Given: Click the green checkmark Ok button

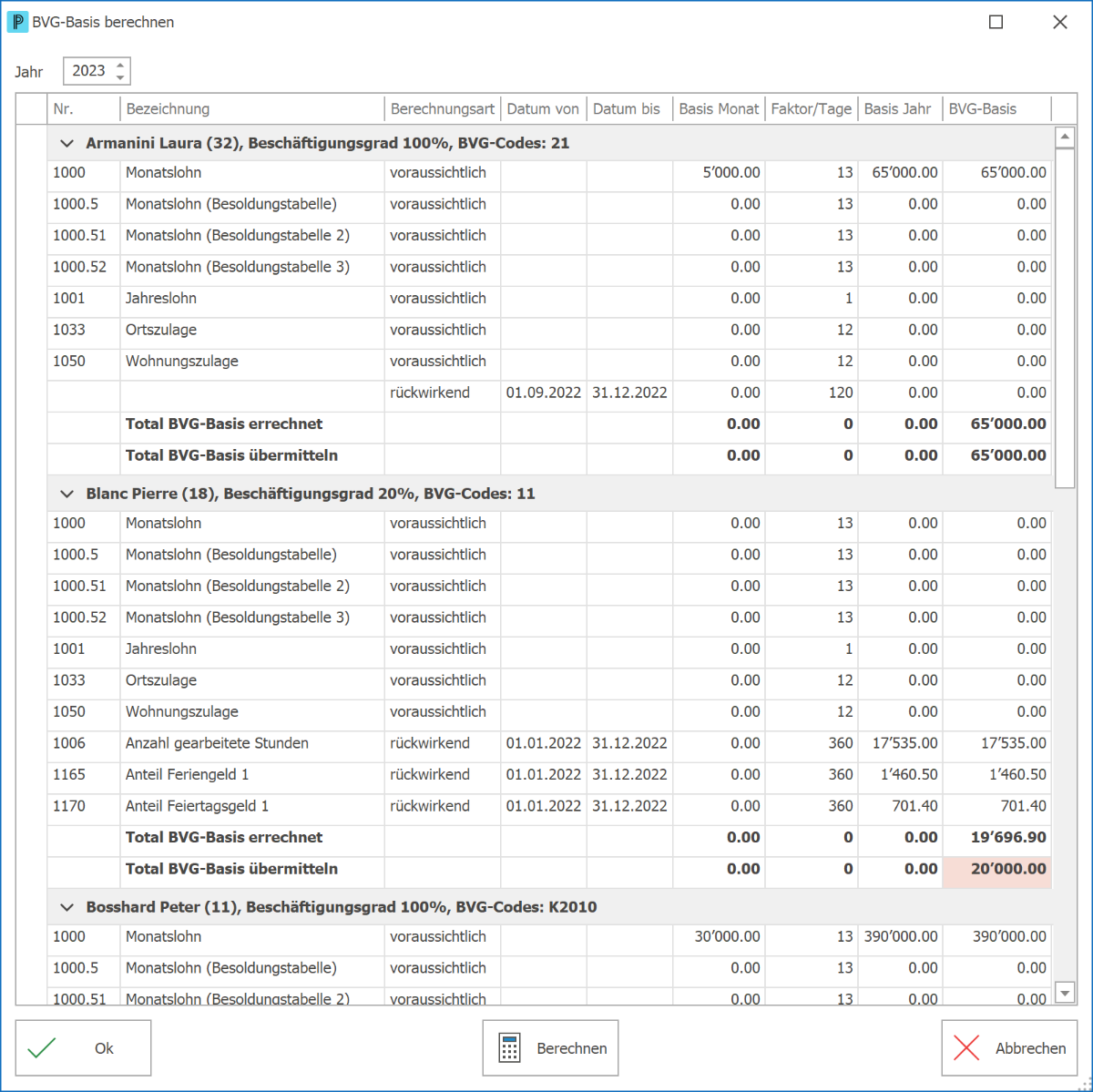Looking at the screenshot, I should click(83, 1048).
